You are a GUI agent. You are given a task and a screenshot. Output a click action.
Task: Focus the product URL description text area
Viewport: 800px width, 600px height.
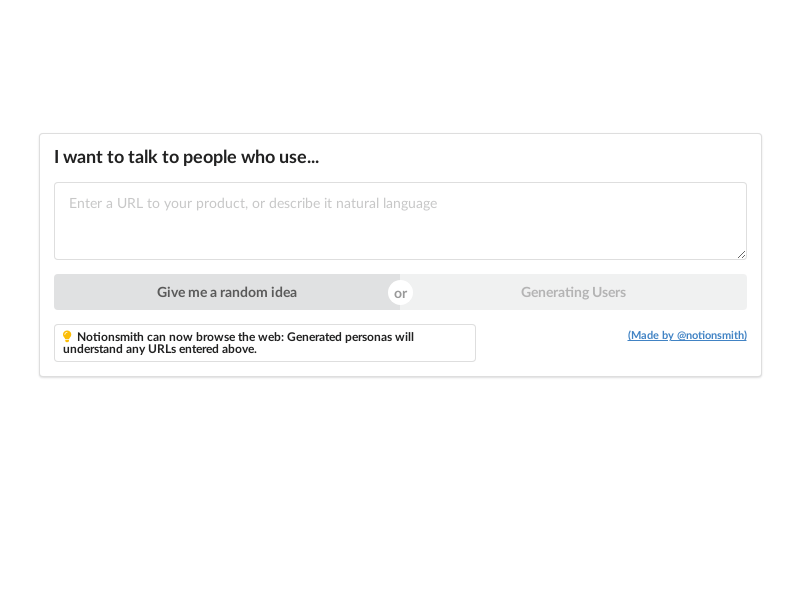401,221
